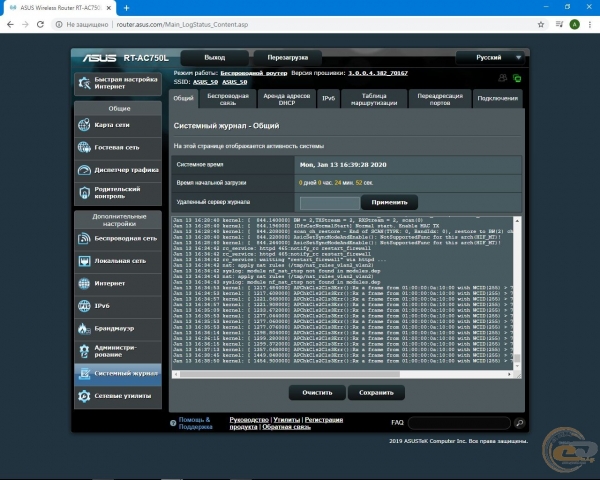
Task: Click the connected clients status icon
Action: 502,78
